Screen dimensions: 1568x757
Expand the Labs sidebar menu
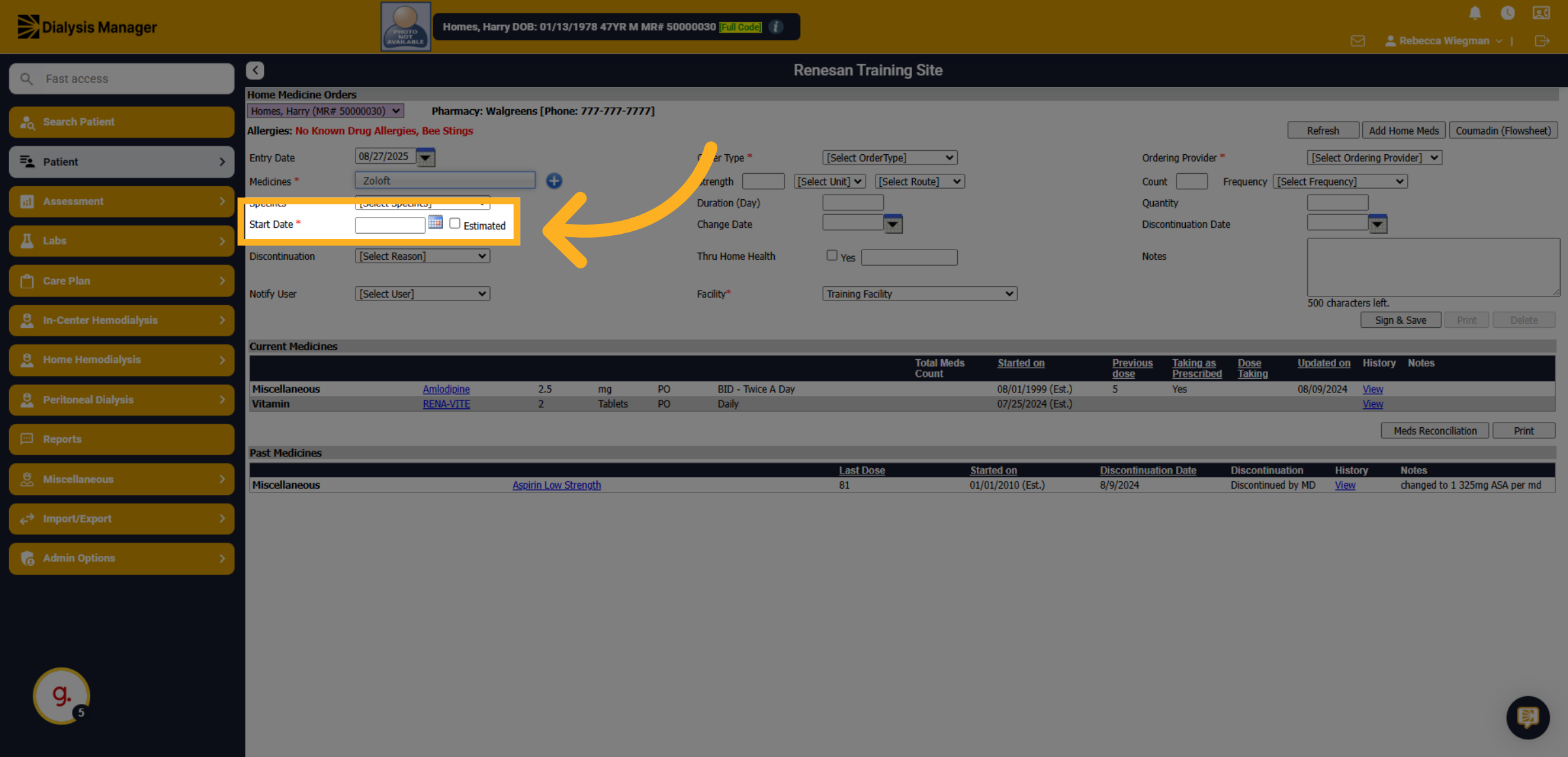[122, 241]
